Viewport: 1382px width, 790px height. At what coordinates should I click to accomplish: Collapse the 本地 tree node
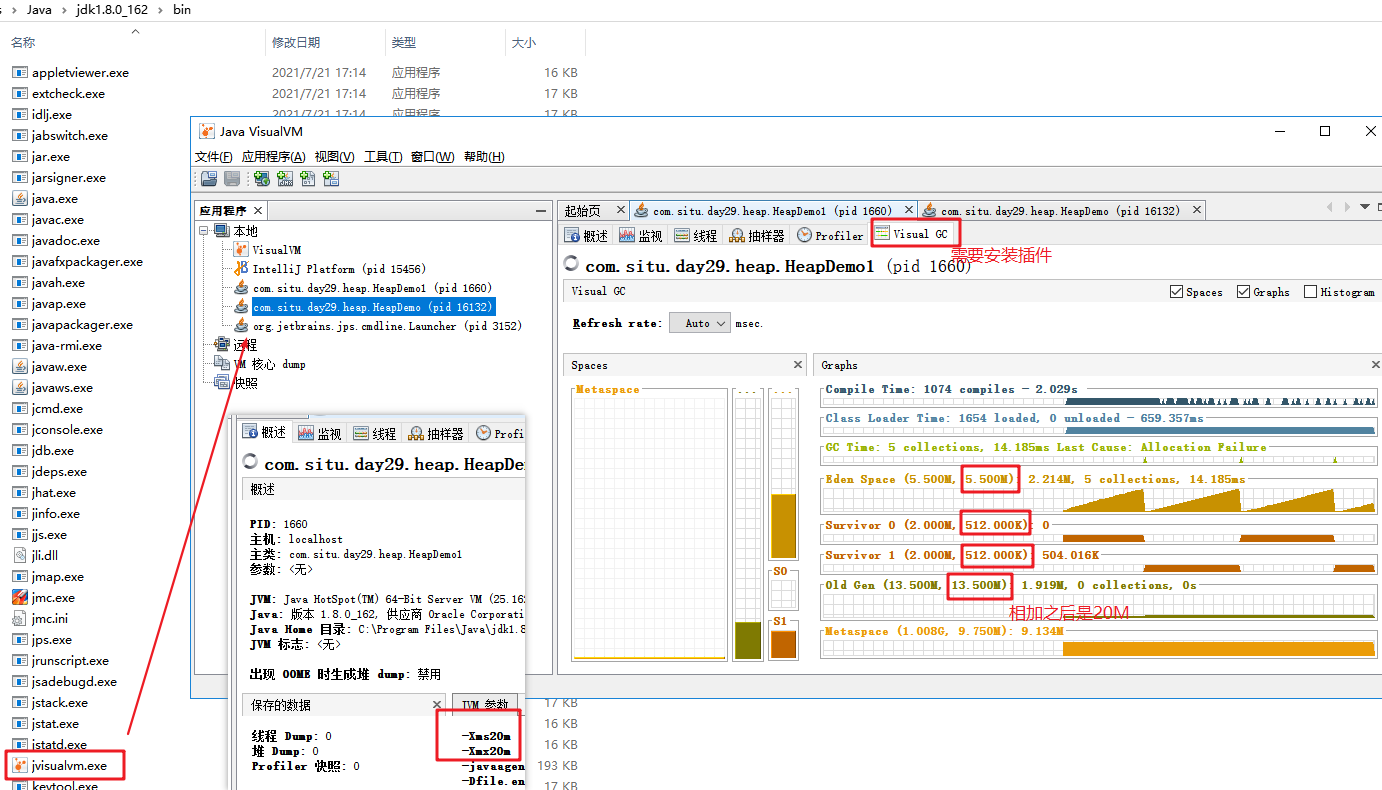coord(204,231)
